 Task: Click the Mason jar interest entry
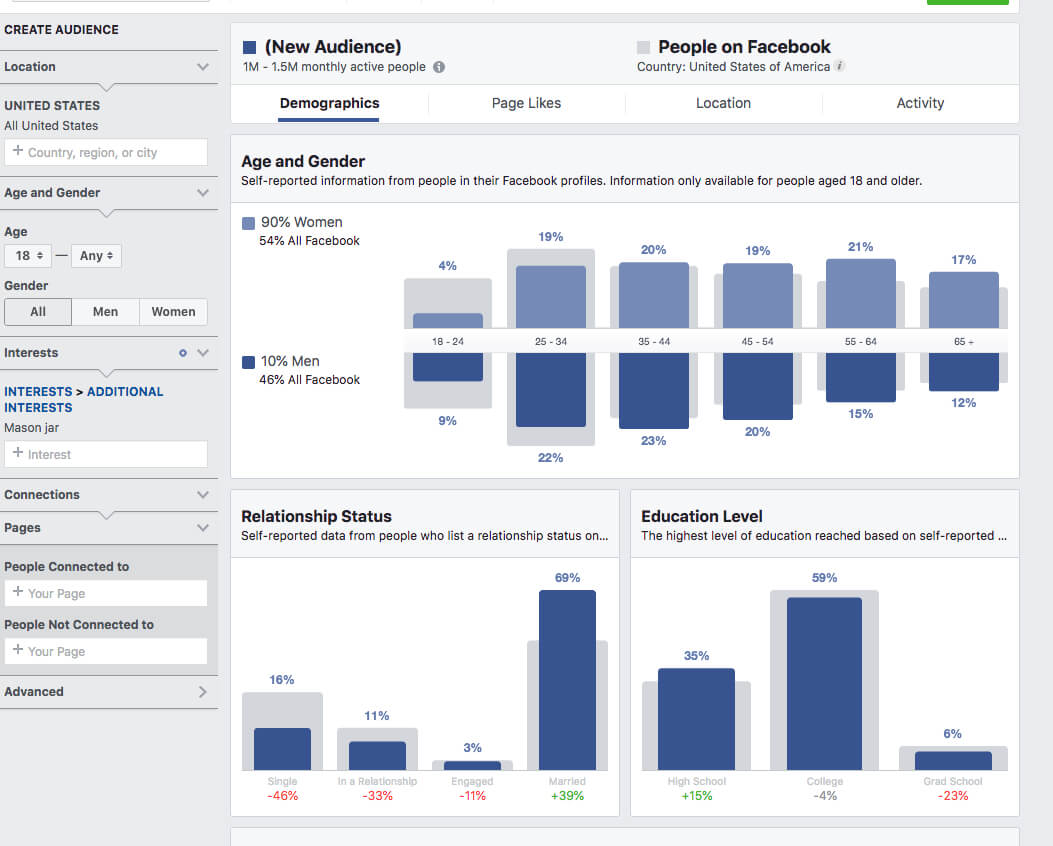coord(32,428)
